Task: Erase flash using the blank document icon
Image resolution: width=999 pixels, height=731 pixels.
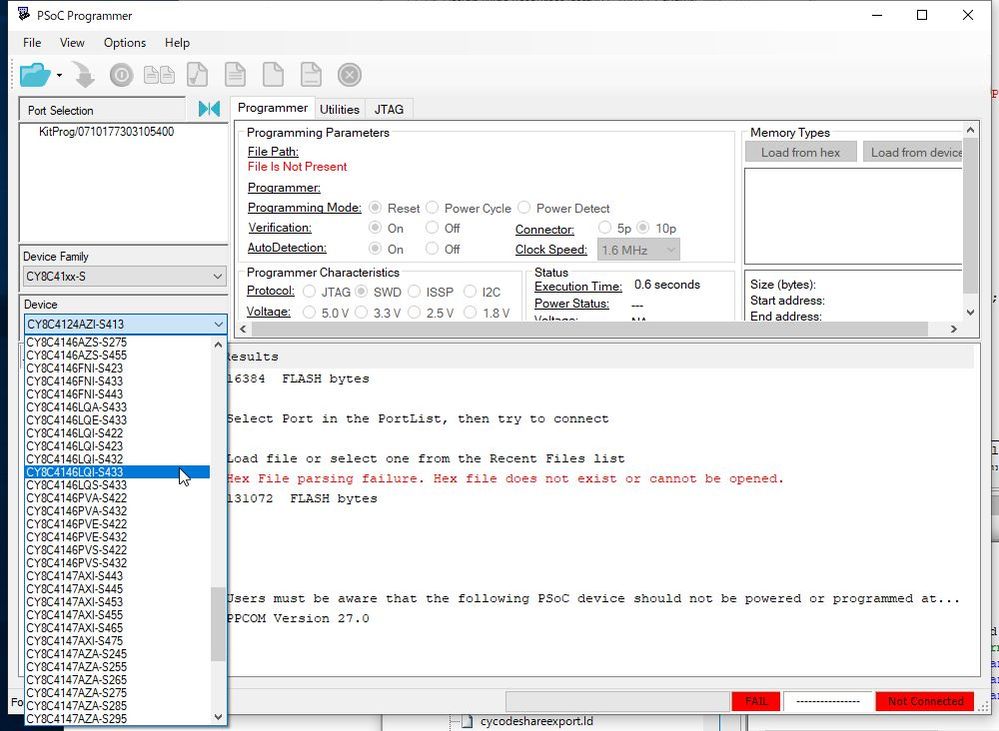Action: click(x=272, y=74)
